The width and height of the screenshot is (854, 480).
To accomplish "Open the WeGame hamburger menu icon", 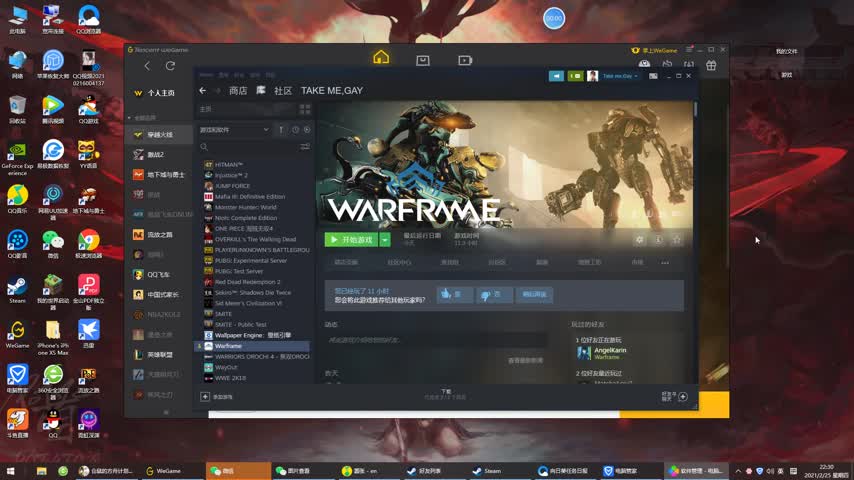I will click(689, 50).
